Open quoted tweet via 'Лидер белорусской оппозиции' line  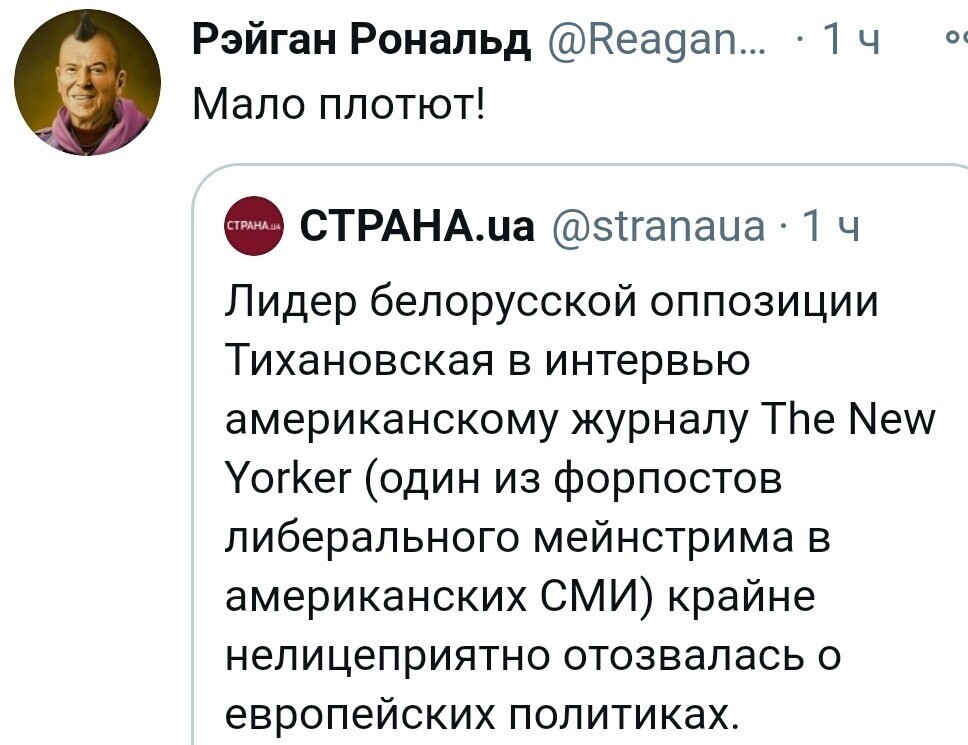tap(551, 303)
